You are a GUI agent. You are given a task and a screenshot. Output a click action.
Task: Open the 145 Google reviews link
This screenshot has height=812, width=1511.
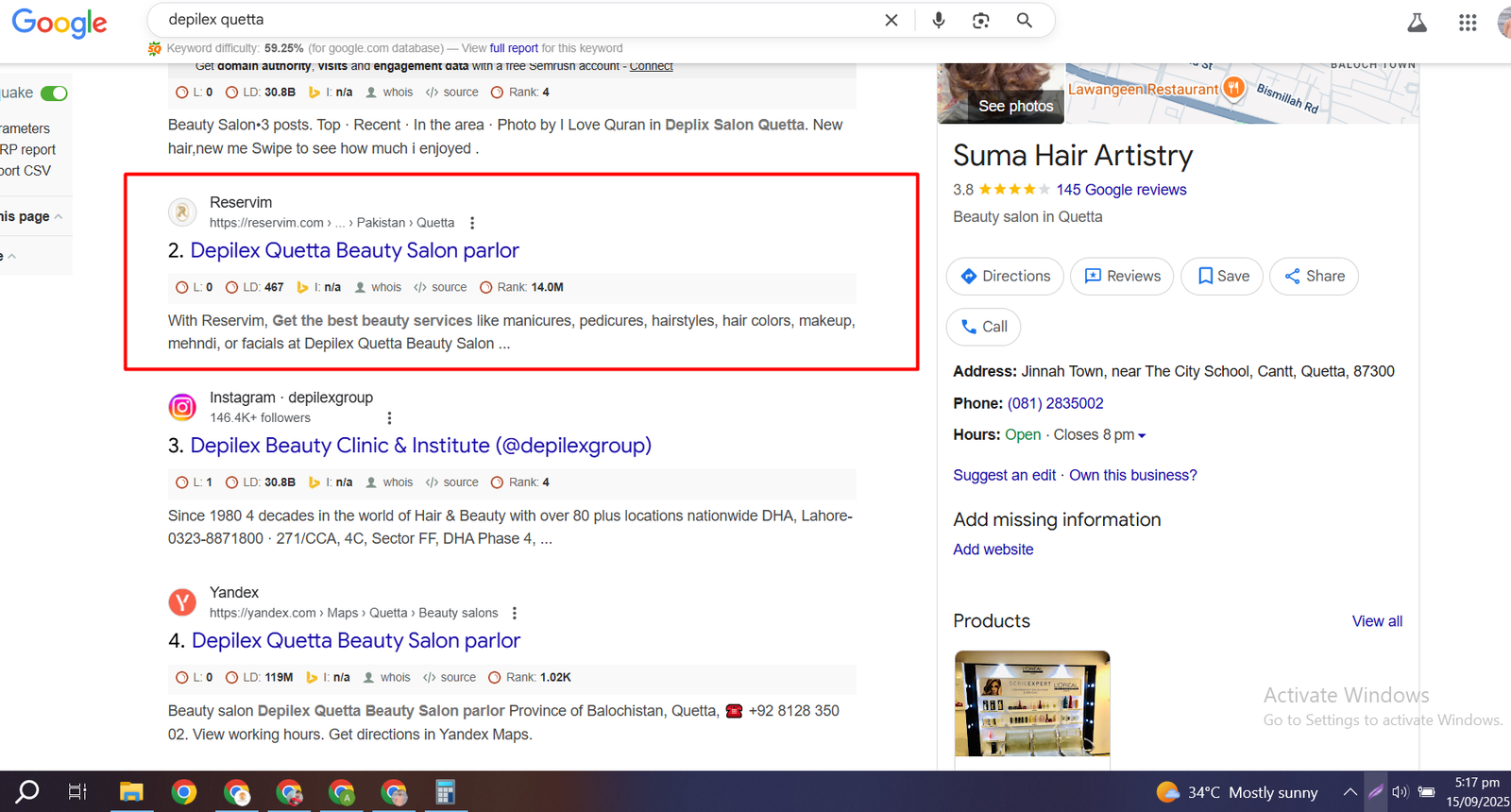pyautogui.click(x=1121, y=190)
